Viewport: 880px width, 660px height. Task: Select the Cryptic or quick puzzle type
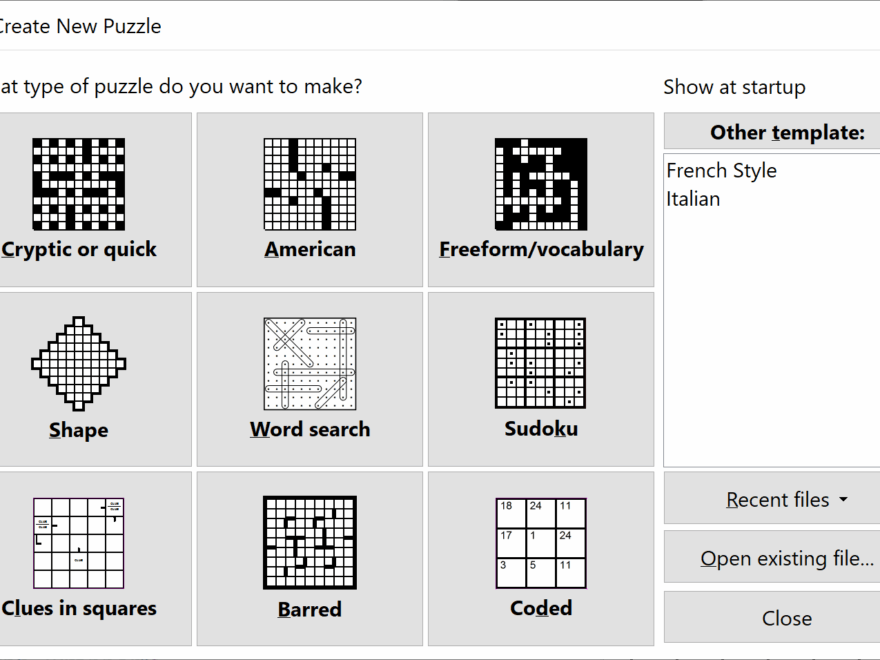coord(95,198)
